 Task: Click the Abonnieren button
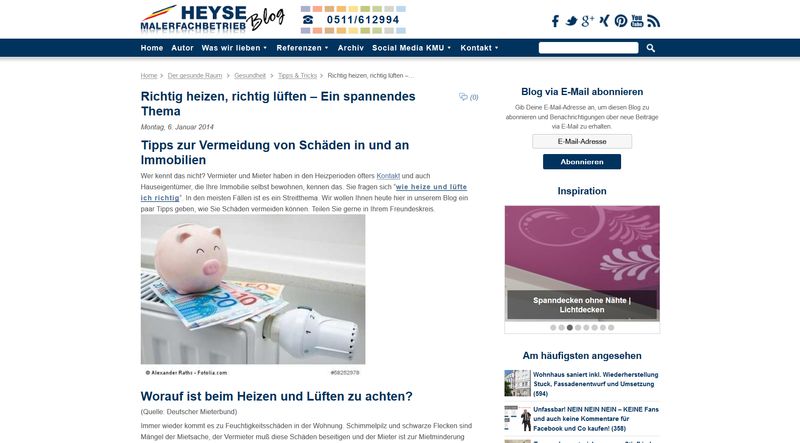point(582,162)
